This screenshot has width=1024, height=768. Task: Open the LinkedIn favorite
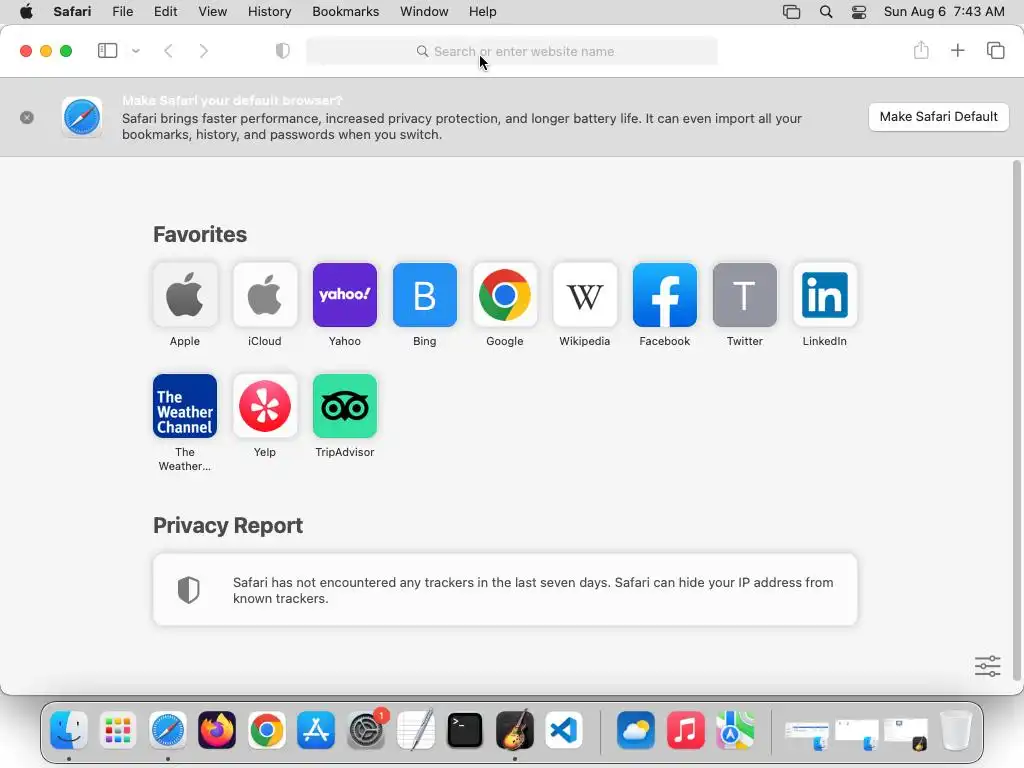tap(825, 295)
